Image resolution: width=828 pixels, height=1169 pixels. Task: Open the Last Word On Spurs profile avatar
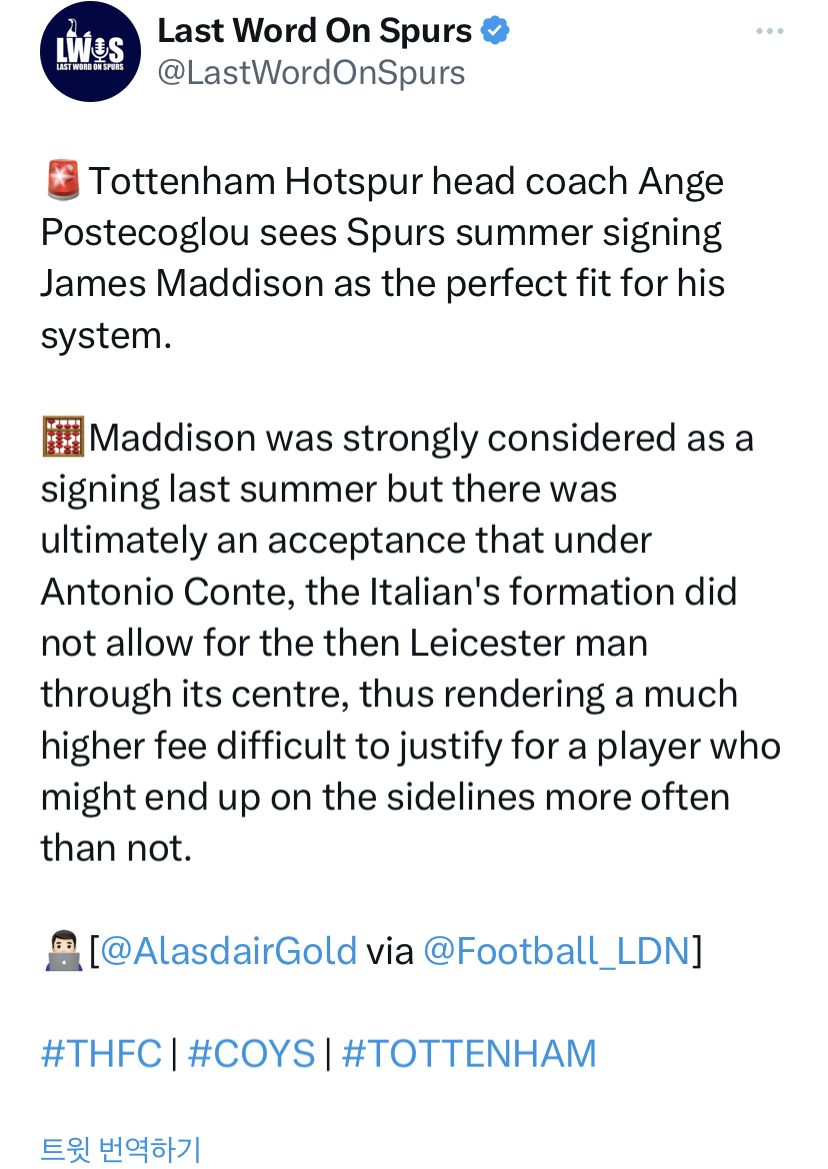pyautogui.click(x=90, y=51)
